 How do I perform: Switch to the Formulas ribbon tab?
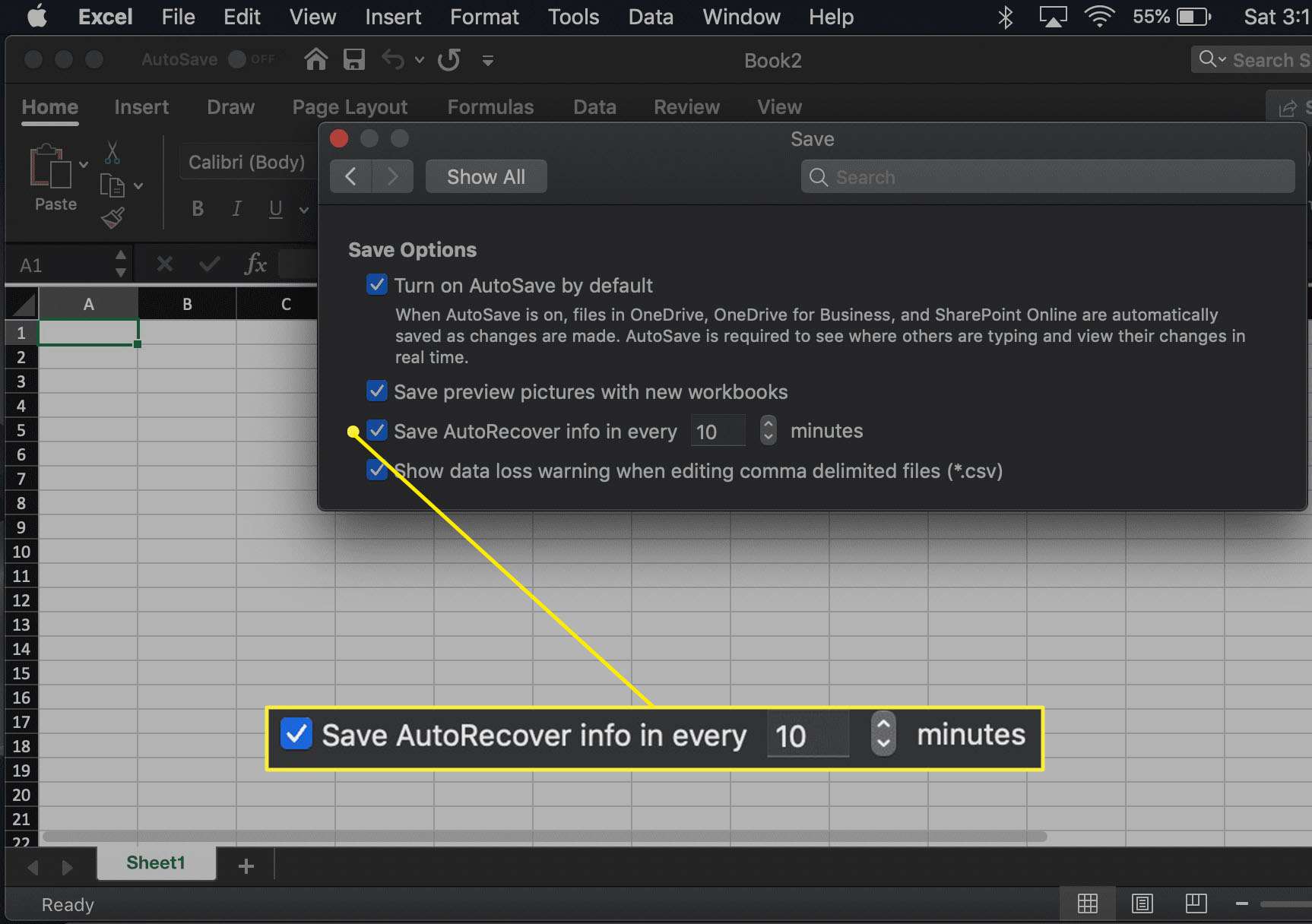[x=490, y=107]
